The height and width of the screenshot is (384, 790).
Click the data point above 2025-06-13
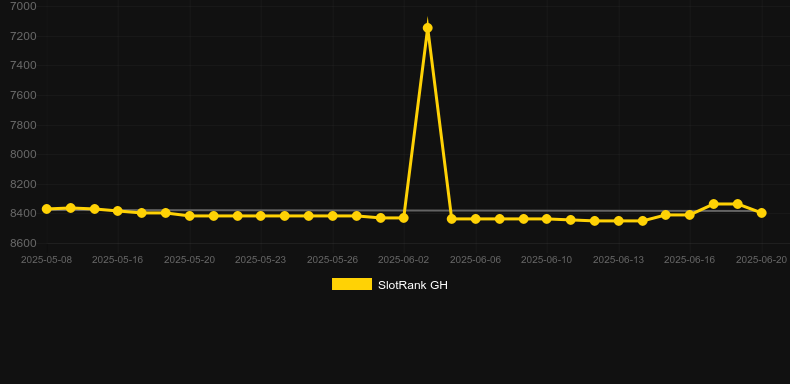619,221
